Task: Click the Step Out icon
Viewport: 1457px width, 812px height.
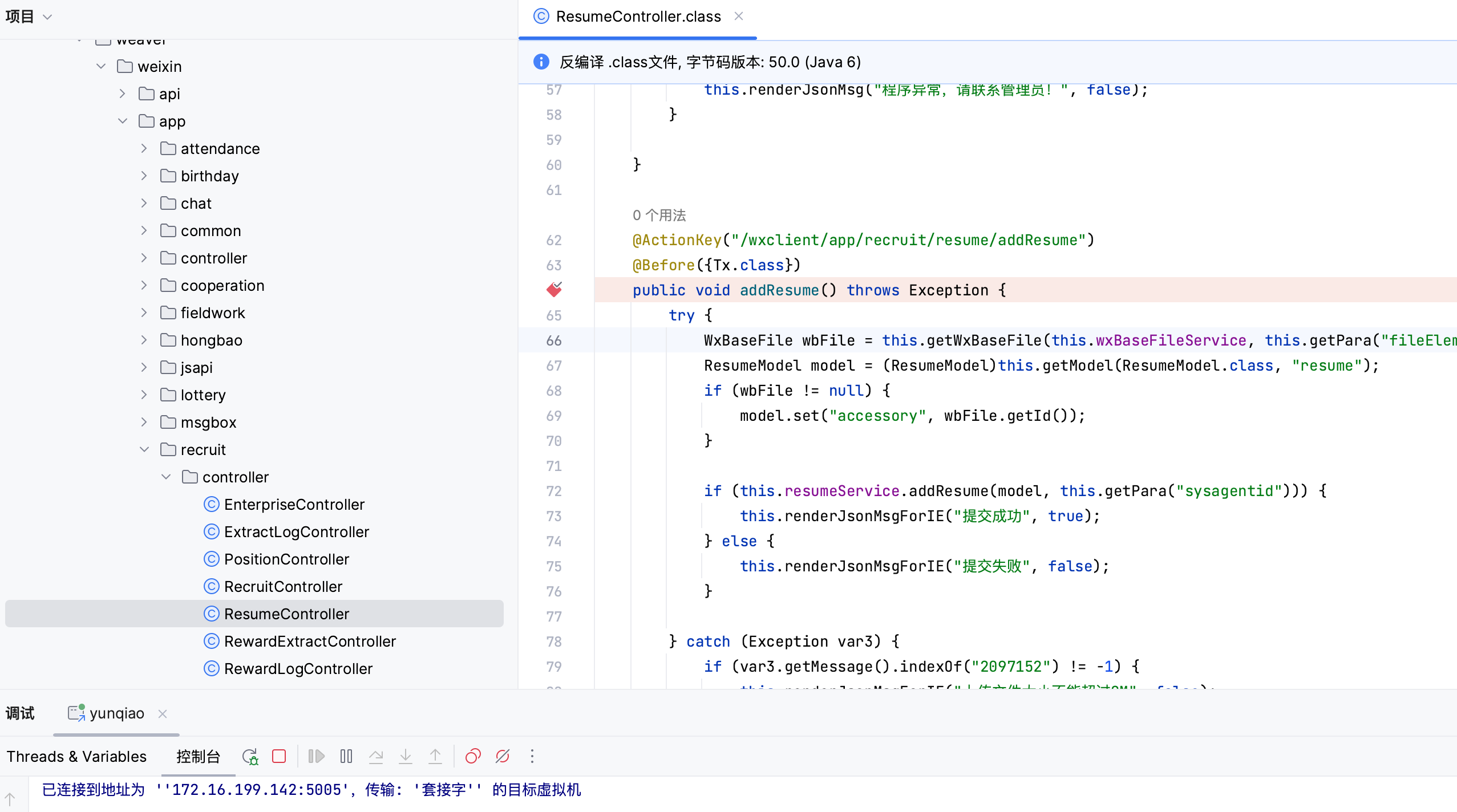Action: pyautogui.click(x=435, y=756)
